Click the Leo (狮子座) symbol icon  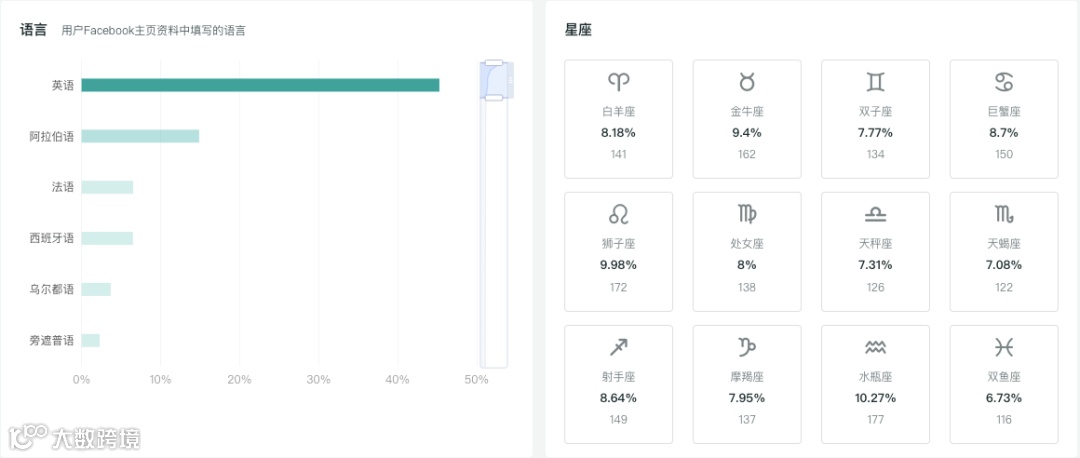click(618, 214)
